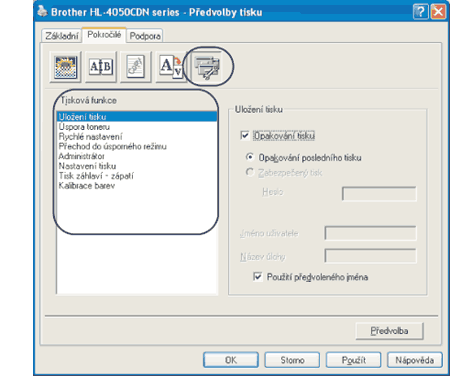Click the help question mark icon

(420, 12)
